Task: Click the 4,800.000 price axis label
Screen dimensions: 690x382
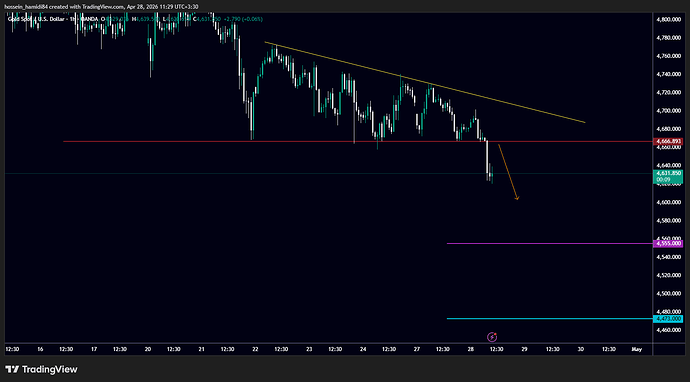Action: (x=669, y=19)
